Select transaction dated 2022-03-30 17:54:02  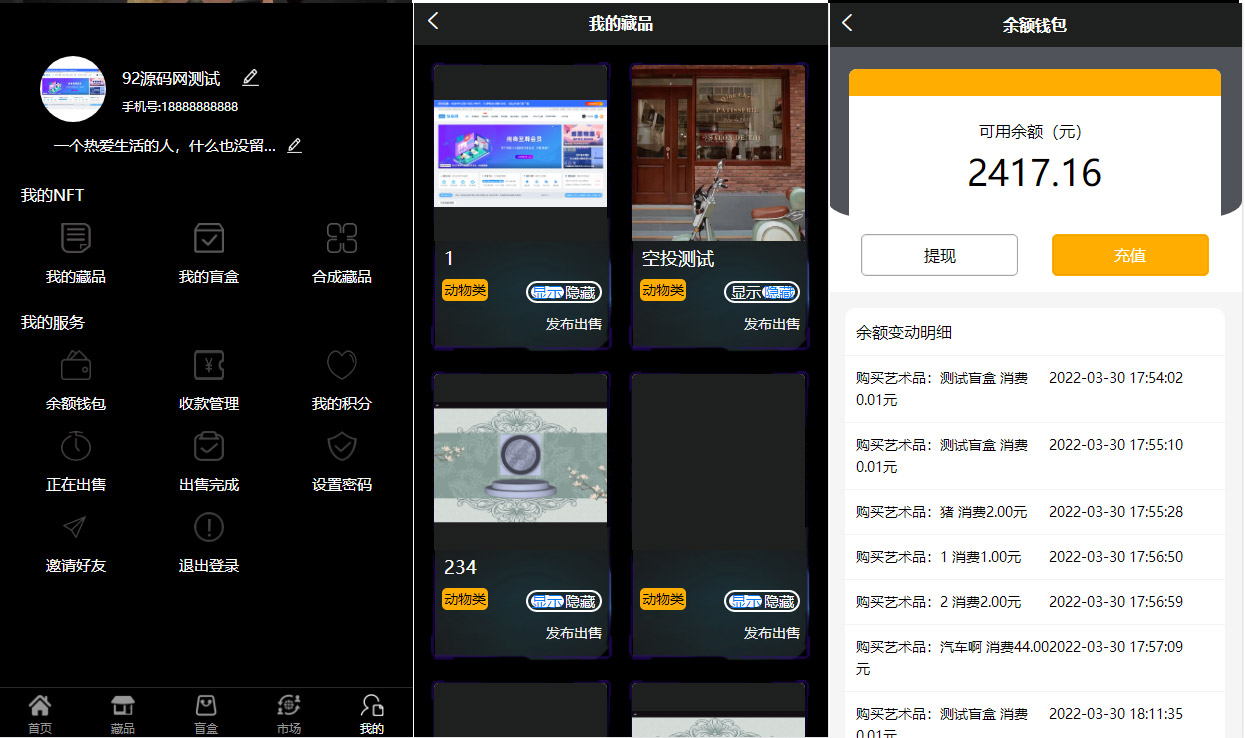pyautogui.click(x=1035, y=389)
